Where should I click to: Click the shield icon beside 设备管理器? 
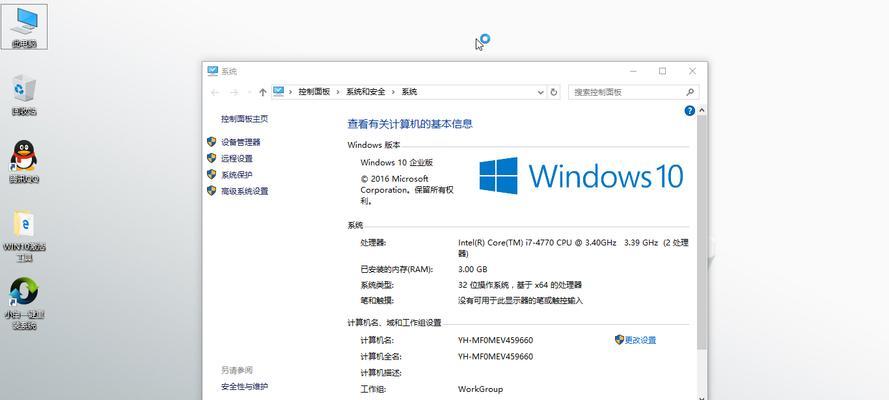[x=211, y=142]
